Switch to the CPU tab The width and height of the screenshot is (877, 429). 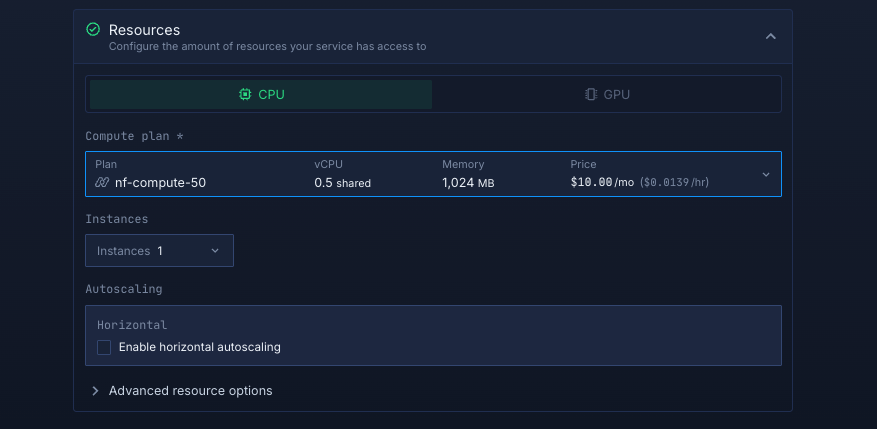coord(261,95)
